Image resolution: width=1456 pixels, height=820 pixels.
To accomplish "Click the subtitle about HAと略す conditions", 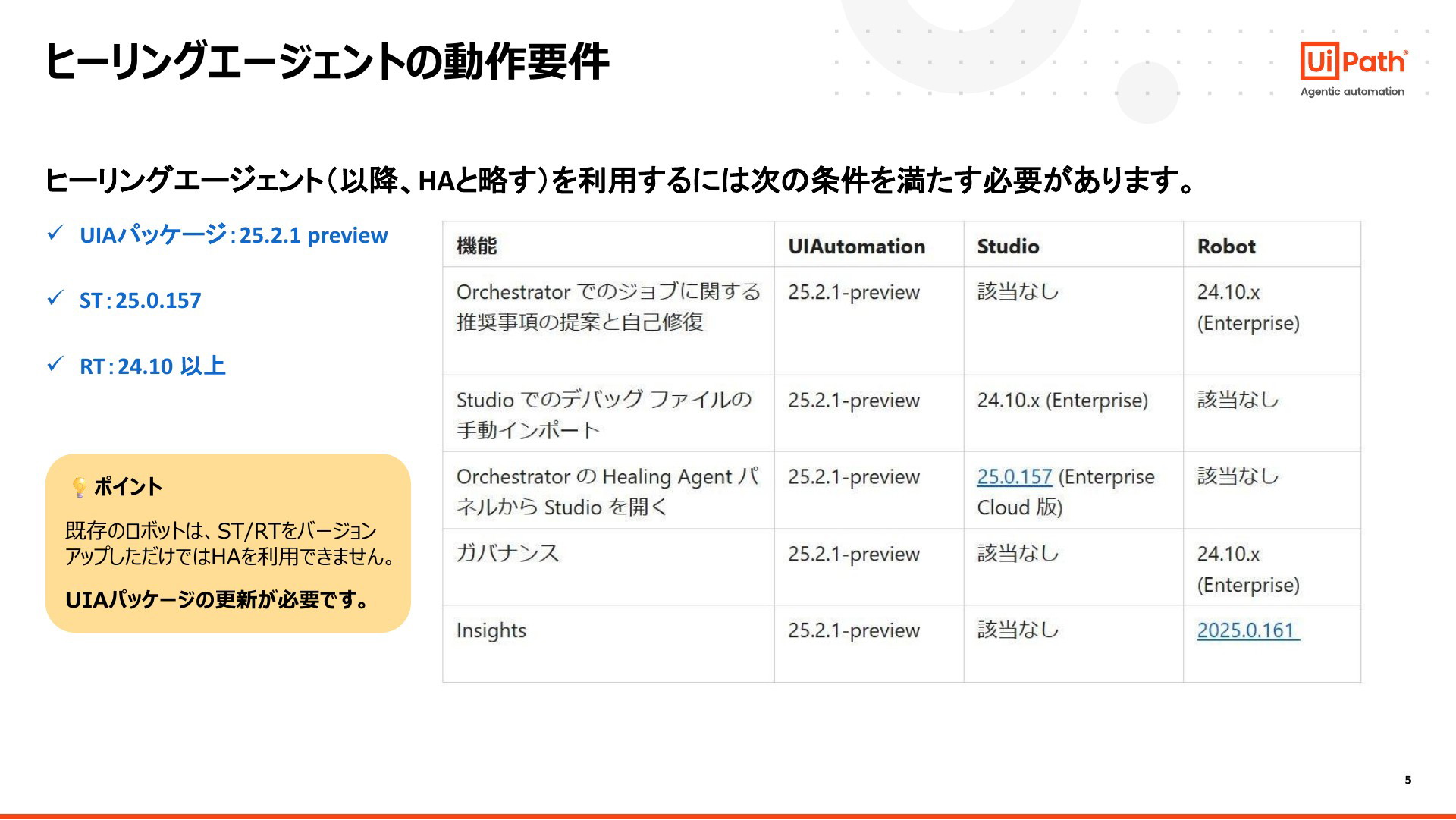I will point(621,181).
